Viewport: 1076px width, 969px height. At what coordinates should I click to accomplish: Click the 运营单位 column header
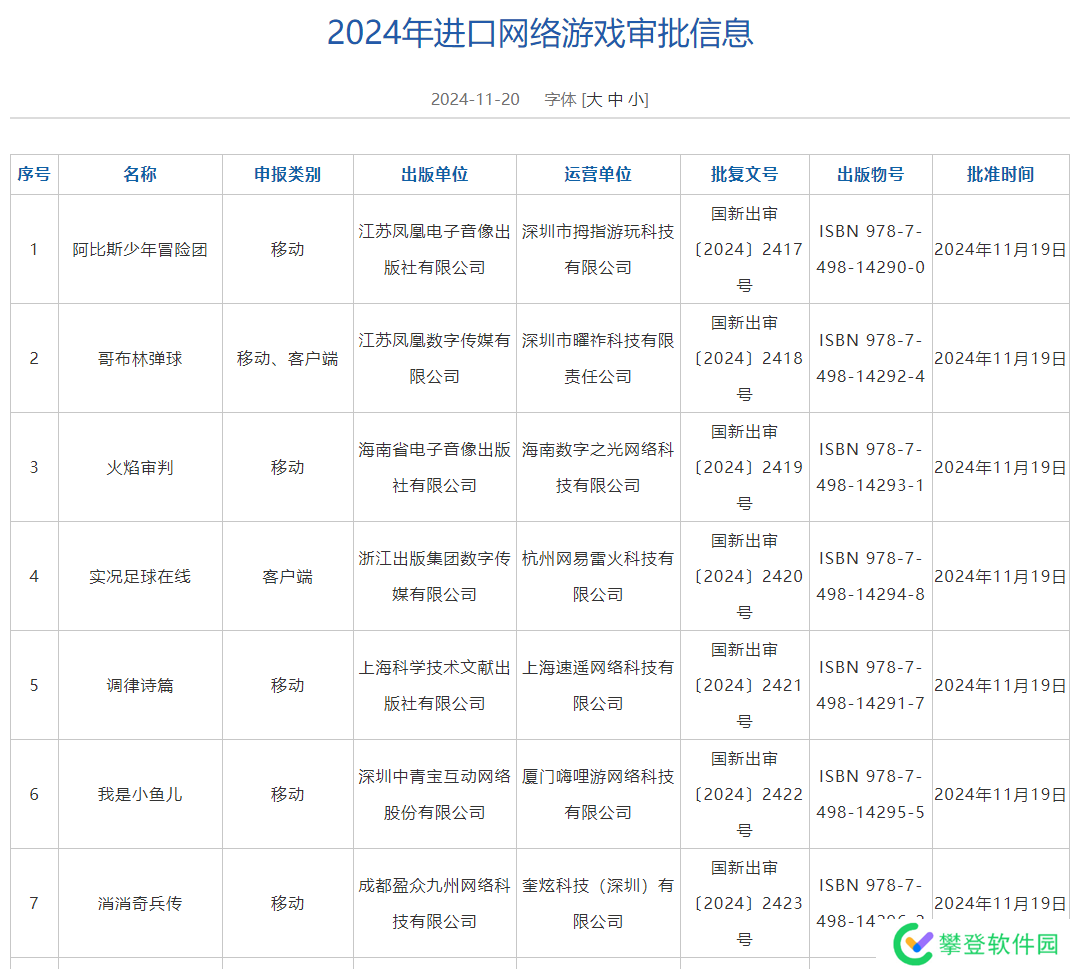point(598,174)
